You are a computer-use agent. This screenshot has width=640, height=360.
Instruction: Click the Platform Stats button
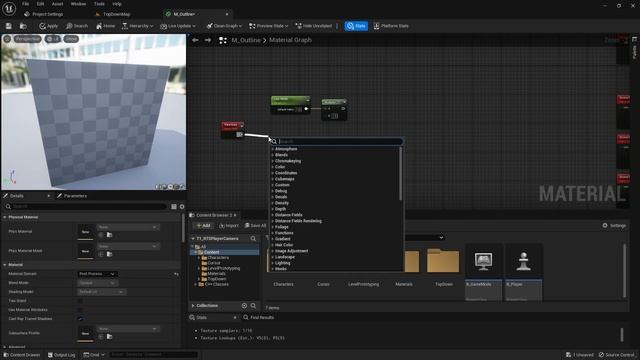tap(391, 26)
